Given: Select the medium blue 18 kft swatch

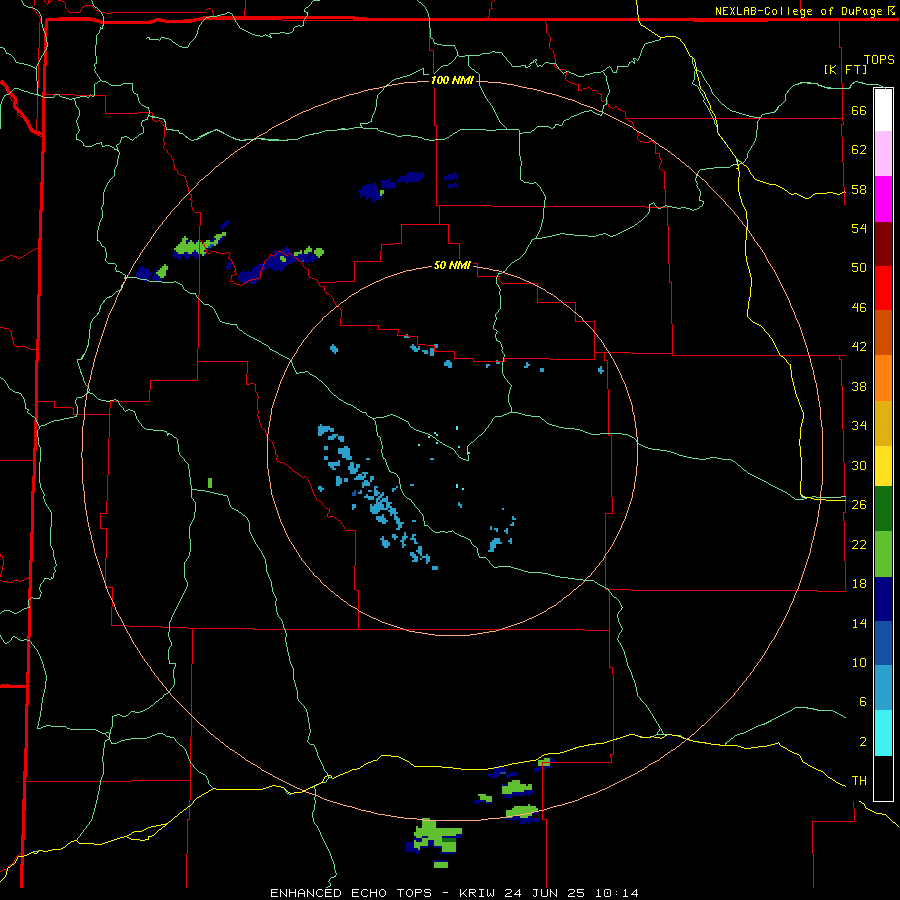Looking at the screenshot, I should coord(883,643).
